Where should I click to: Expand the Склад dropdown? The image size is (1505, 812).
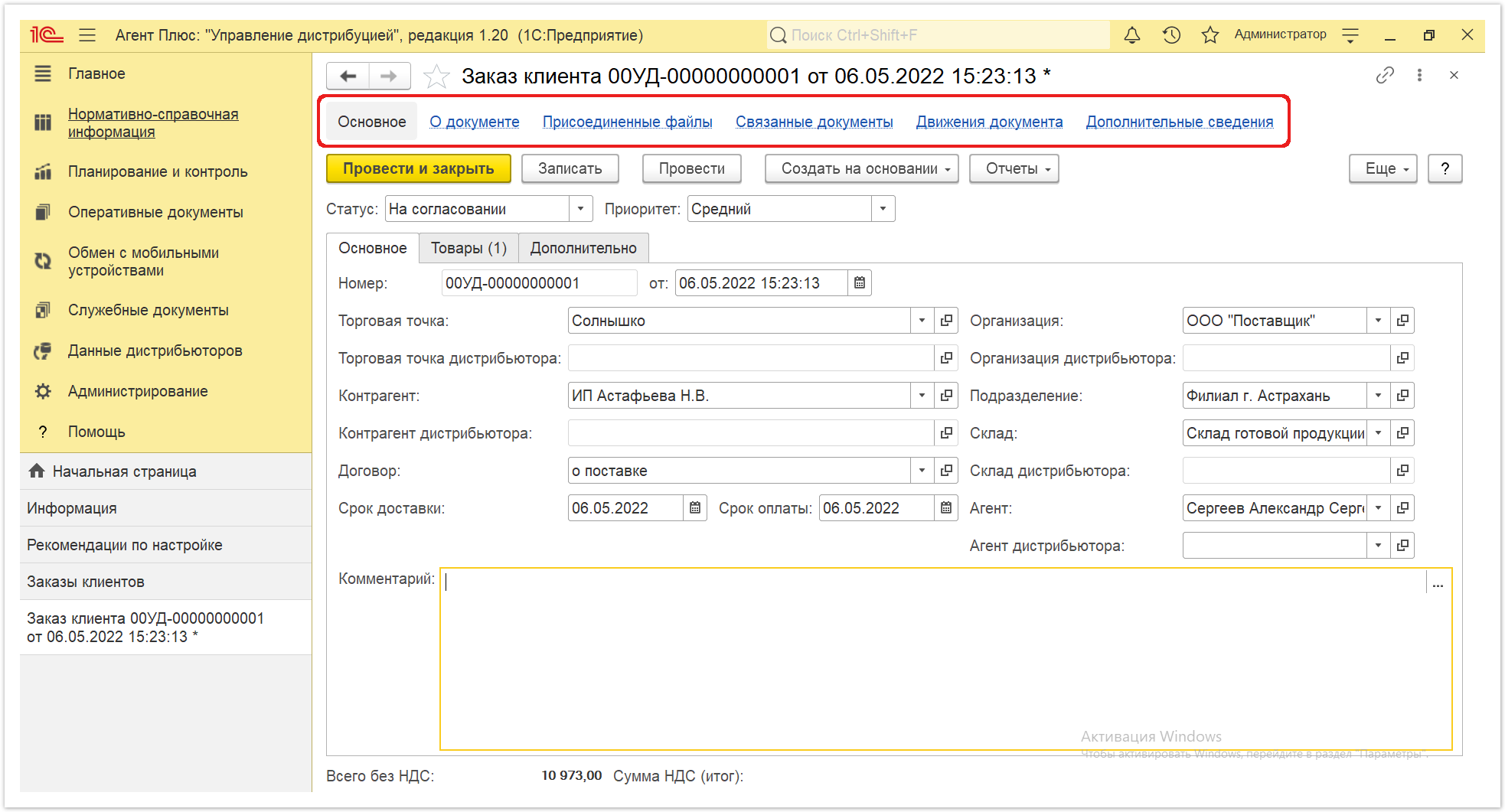coord(1378,433)
